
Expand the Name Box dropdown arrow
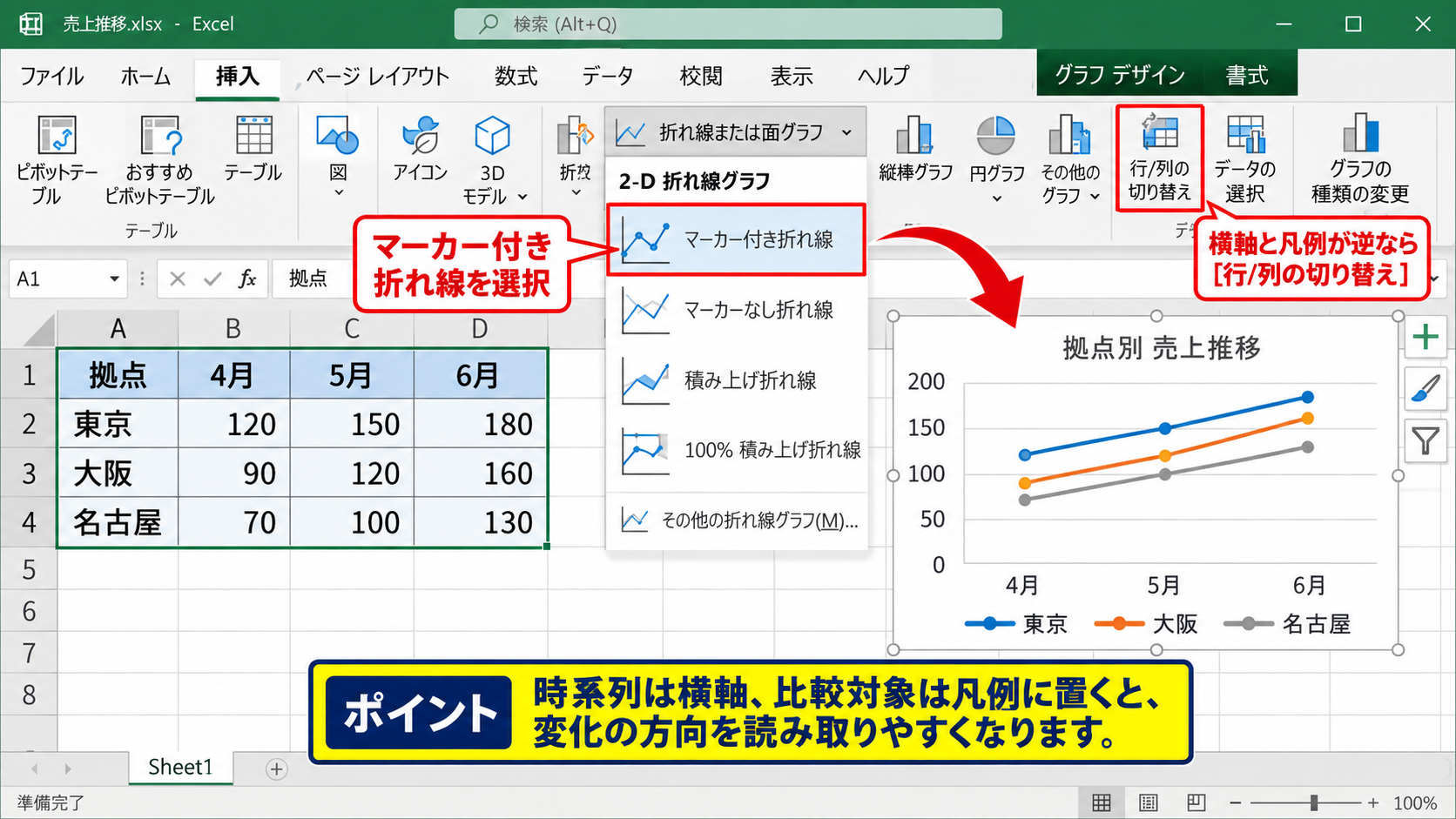114,279
